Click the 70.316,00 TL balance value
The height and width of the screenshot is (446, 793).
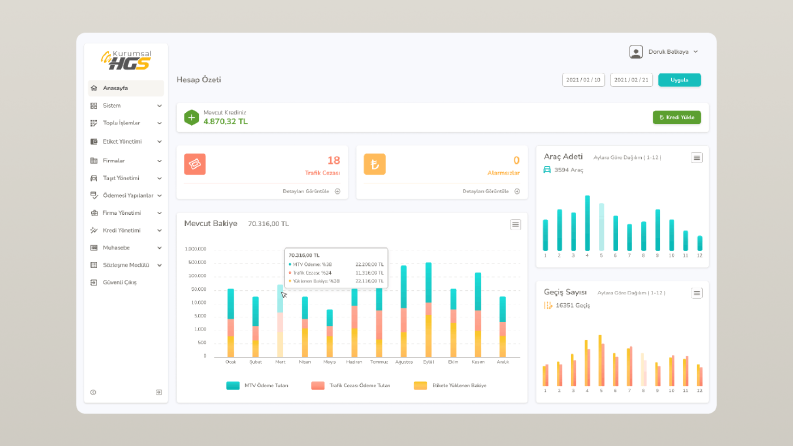268,224
